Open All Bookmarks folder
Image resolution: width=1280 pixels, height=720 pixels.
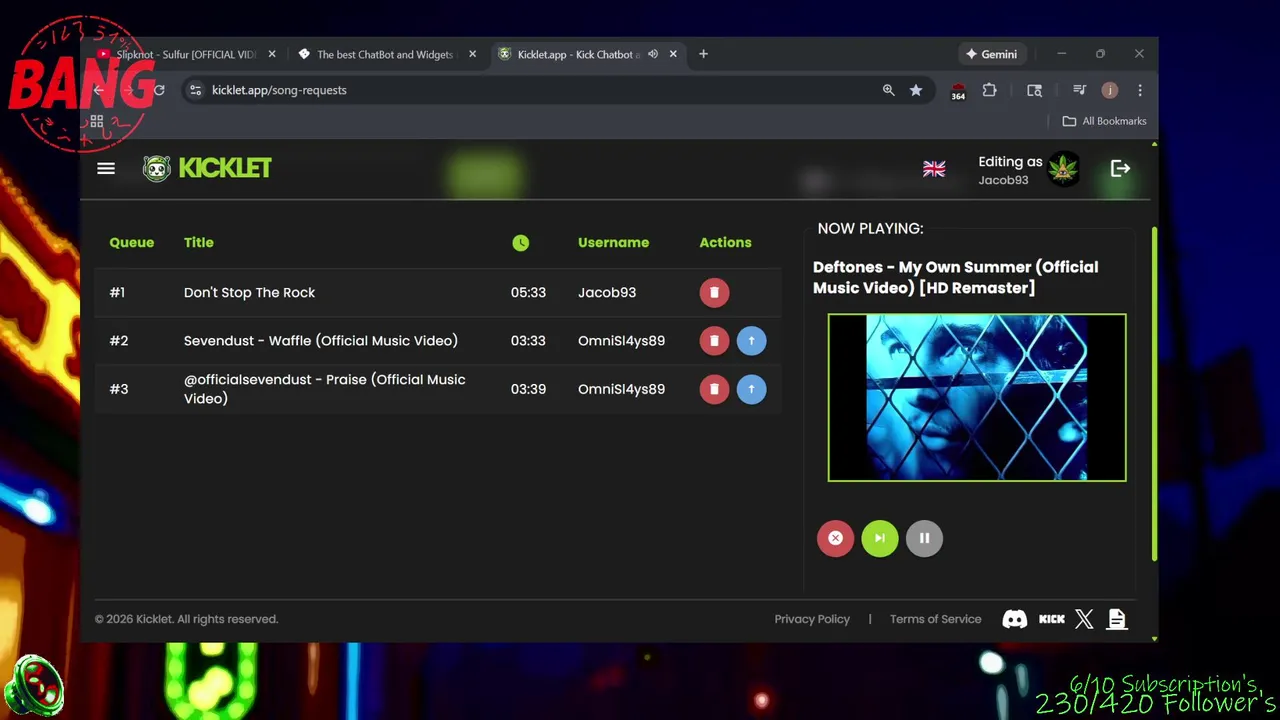pos(1104,121)
